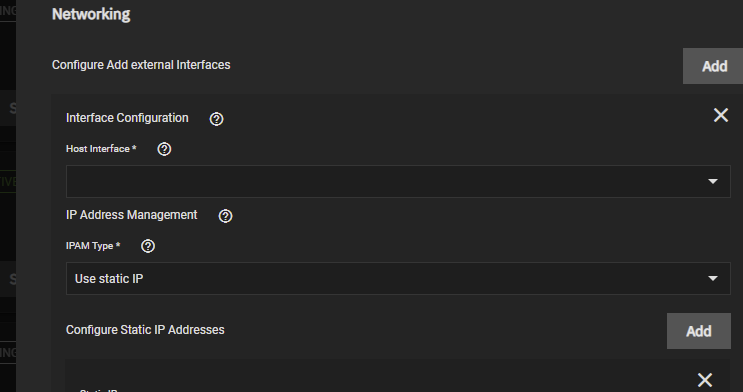Click the Networking section heading

91,14
